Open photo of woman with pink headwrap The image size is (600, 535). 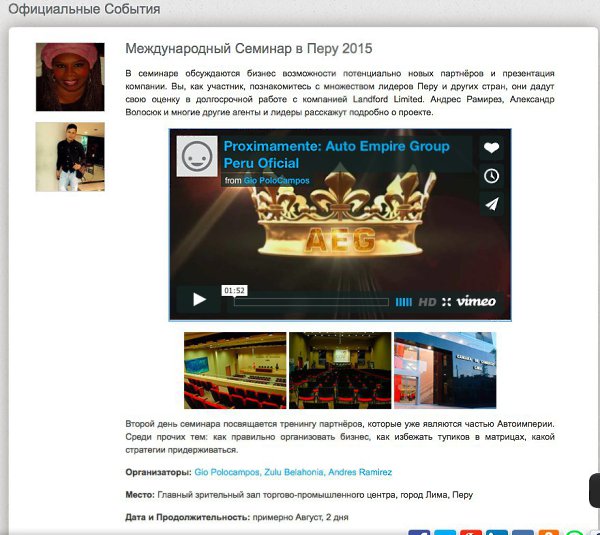(x=70, y=77)
